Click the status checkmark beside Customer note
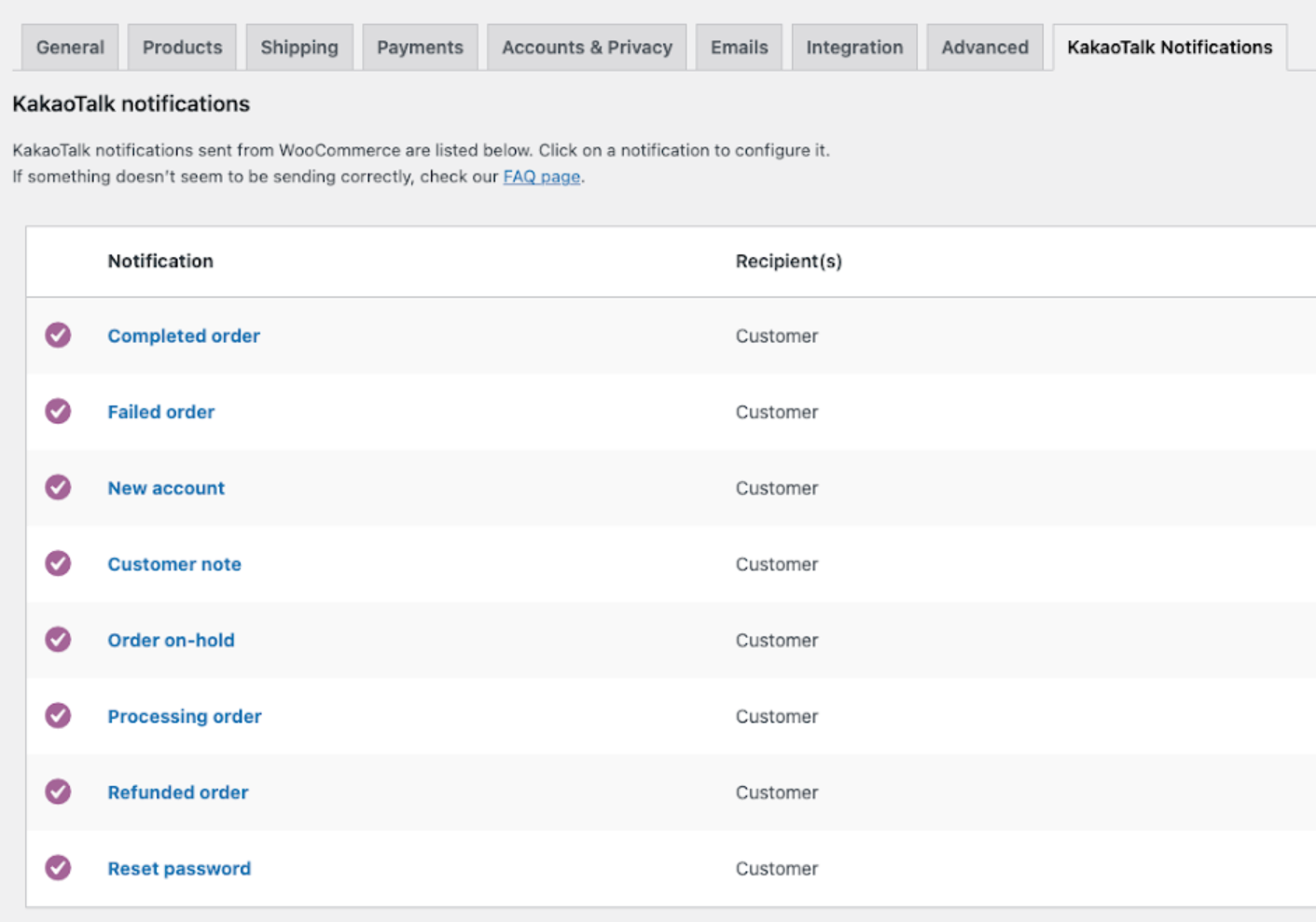This screenshot has width=1316, height=922. click(58, 564)
